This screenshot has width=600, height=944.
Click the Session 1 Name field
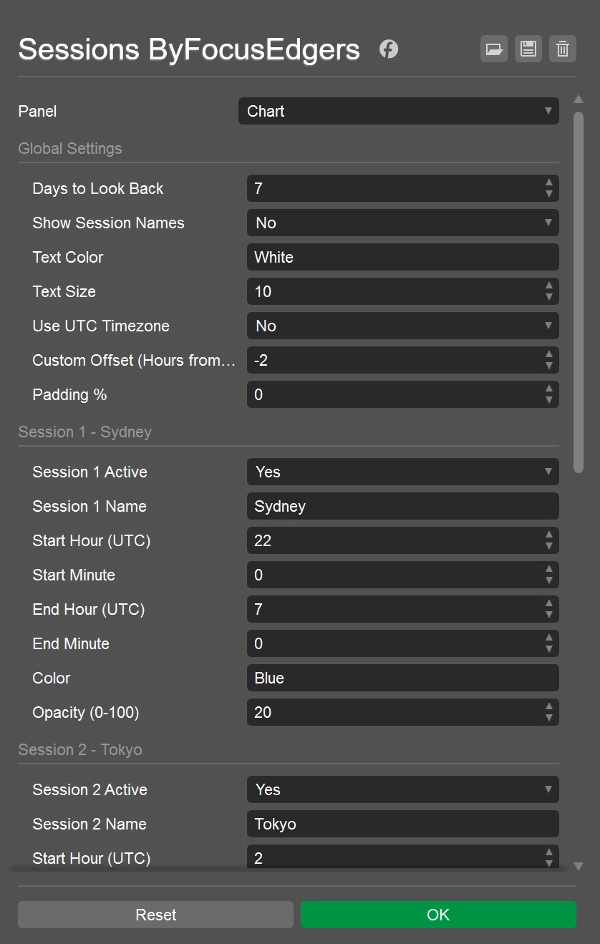(x=402, y=506)
